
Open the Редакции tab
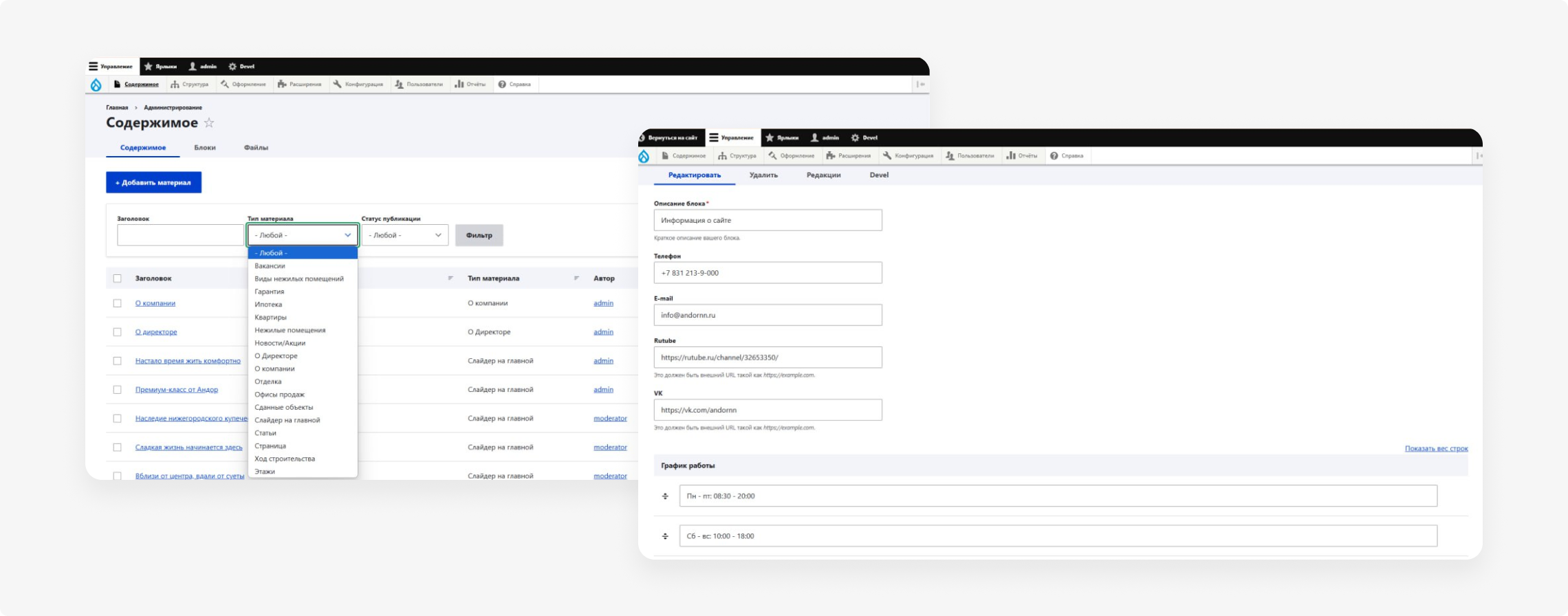pos(823,175)
